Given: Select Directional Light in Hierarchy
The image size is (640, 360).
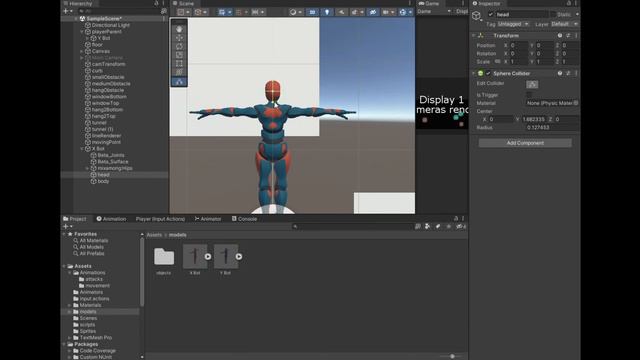Looking at the screenshot, I should click(111, 25).
